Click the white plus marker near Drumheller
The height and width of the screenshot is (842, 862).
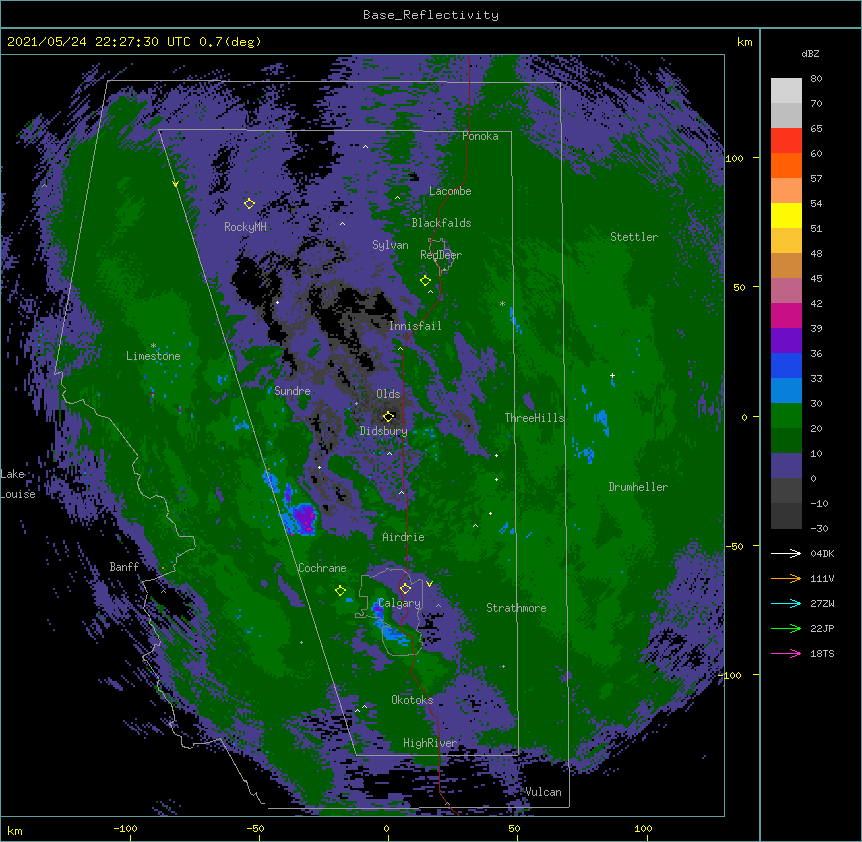[612, 375]
